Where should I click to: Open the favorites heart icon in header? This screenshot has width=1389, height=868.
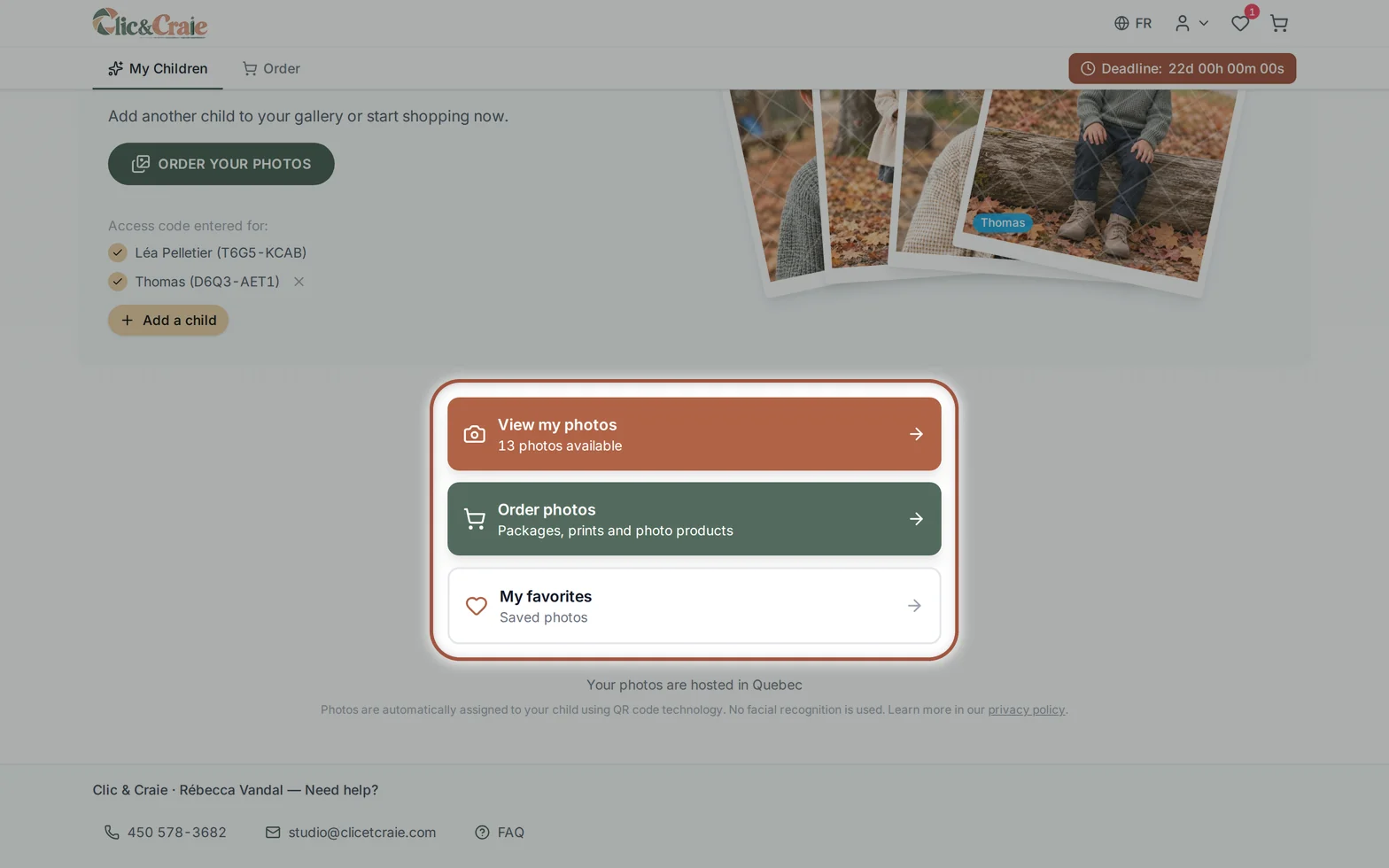(x=1240, y=24)
